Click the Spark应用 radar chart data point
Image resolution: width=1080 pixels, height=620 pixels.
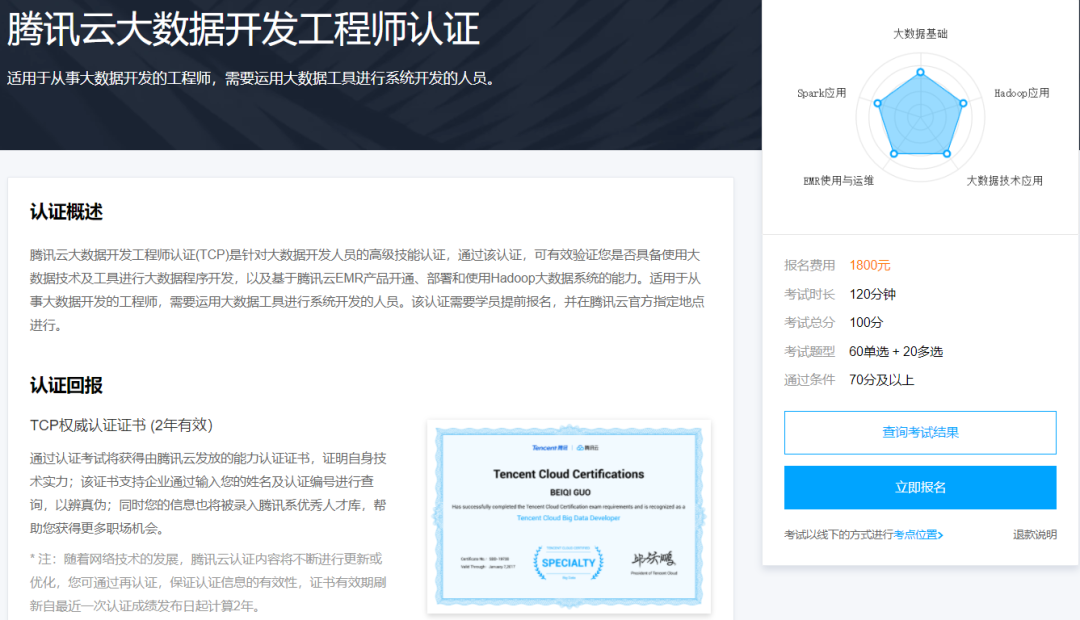coord(877,103)
